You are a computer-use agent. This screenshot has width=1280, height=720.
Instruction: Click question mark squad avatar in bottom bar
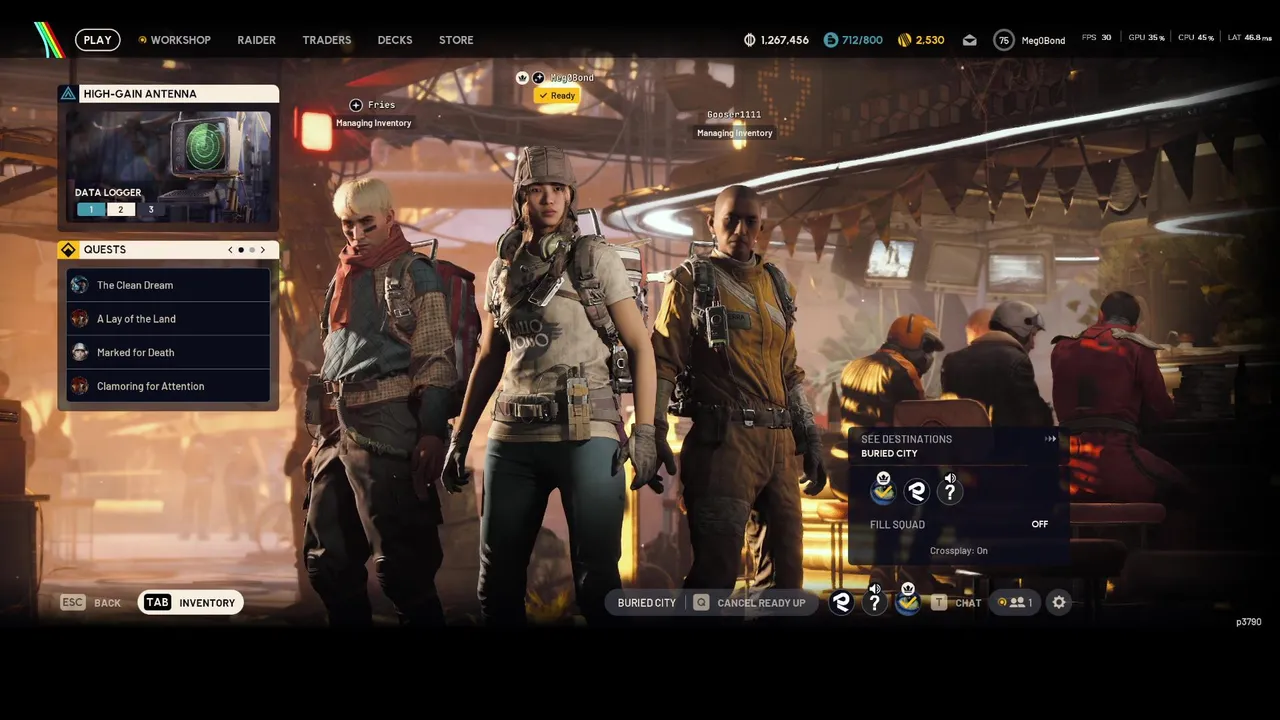(x=875, y=600)
